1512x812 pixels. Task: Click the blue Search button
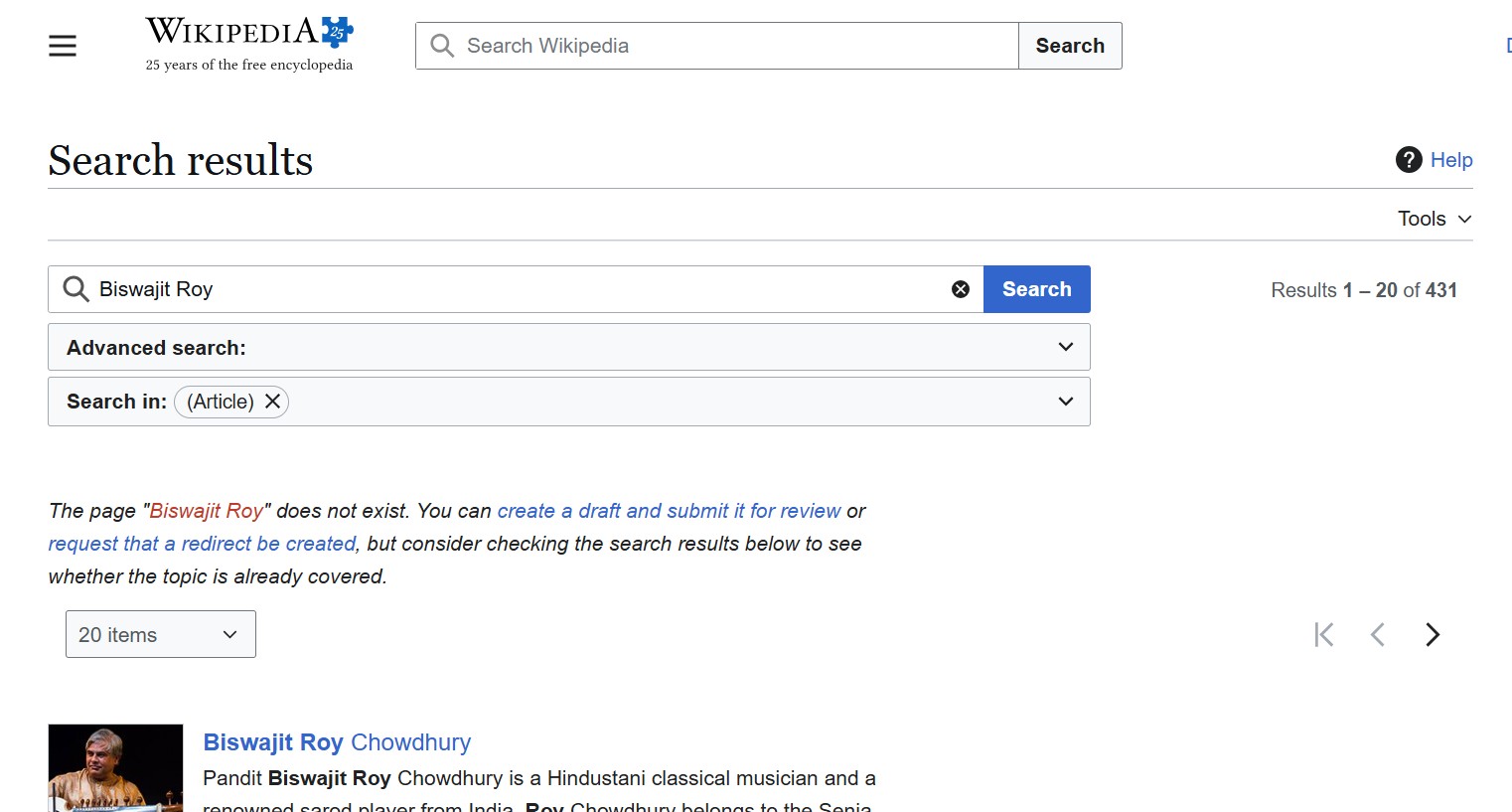(x=1037, y=289)
